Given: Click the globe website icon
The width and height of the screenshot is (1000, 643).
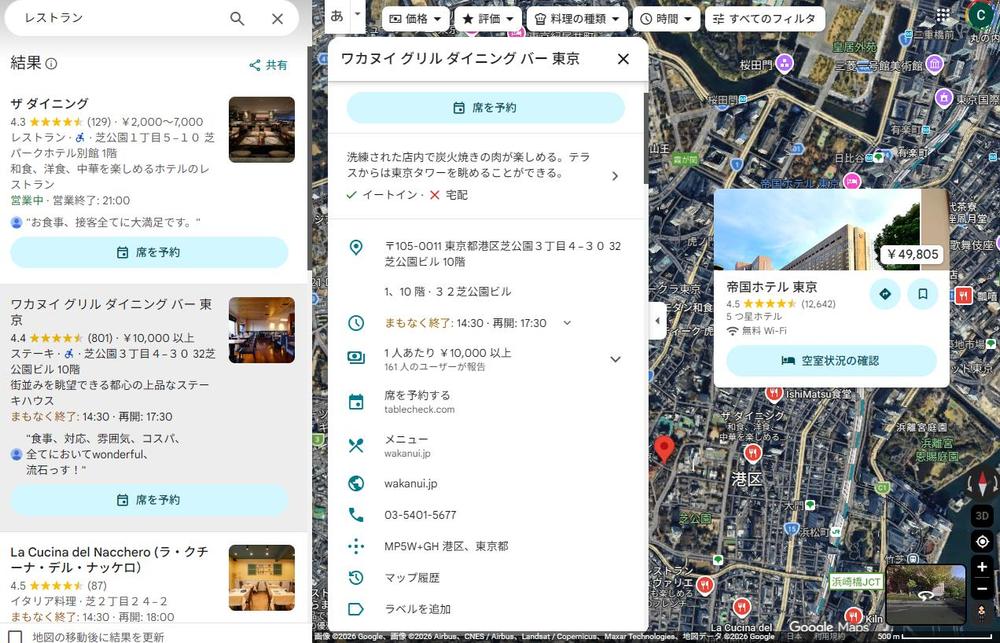Looking at the screenshot, I should [356, 484].
